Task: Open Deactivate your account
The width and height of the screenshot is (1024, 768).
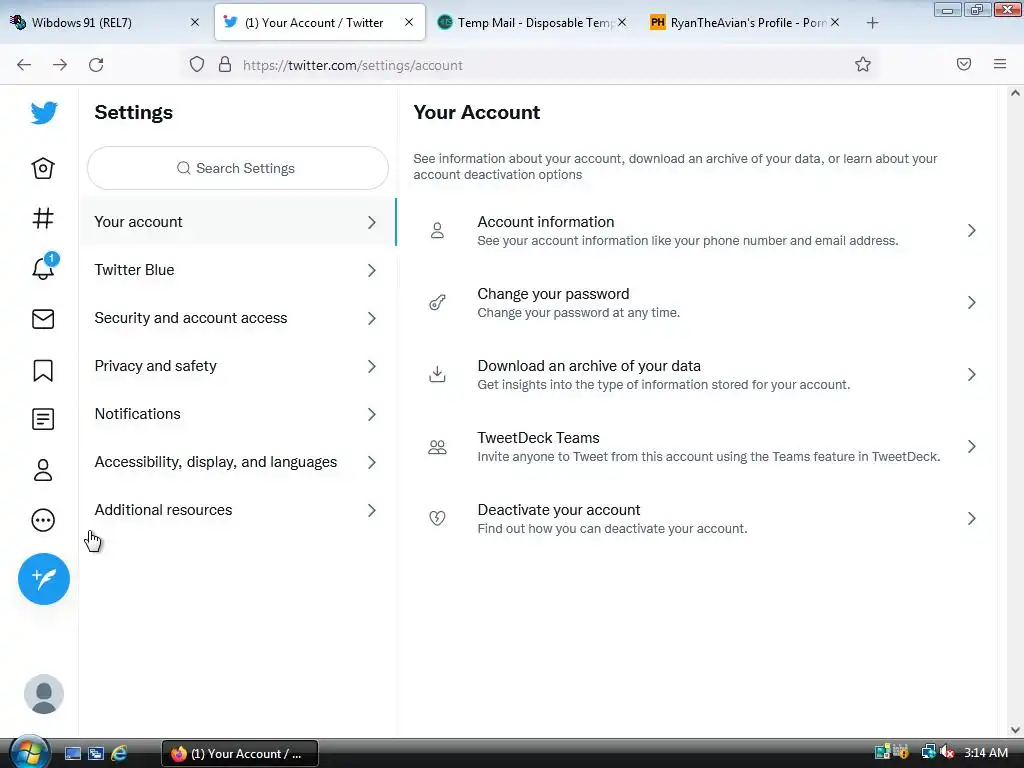Action: tap(697, 519)
